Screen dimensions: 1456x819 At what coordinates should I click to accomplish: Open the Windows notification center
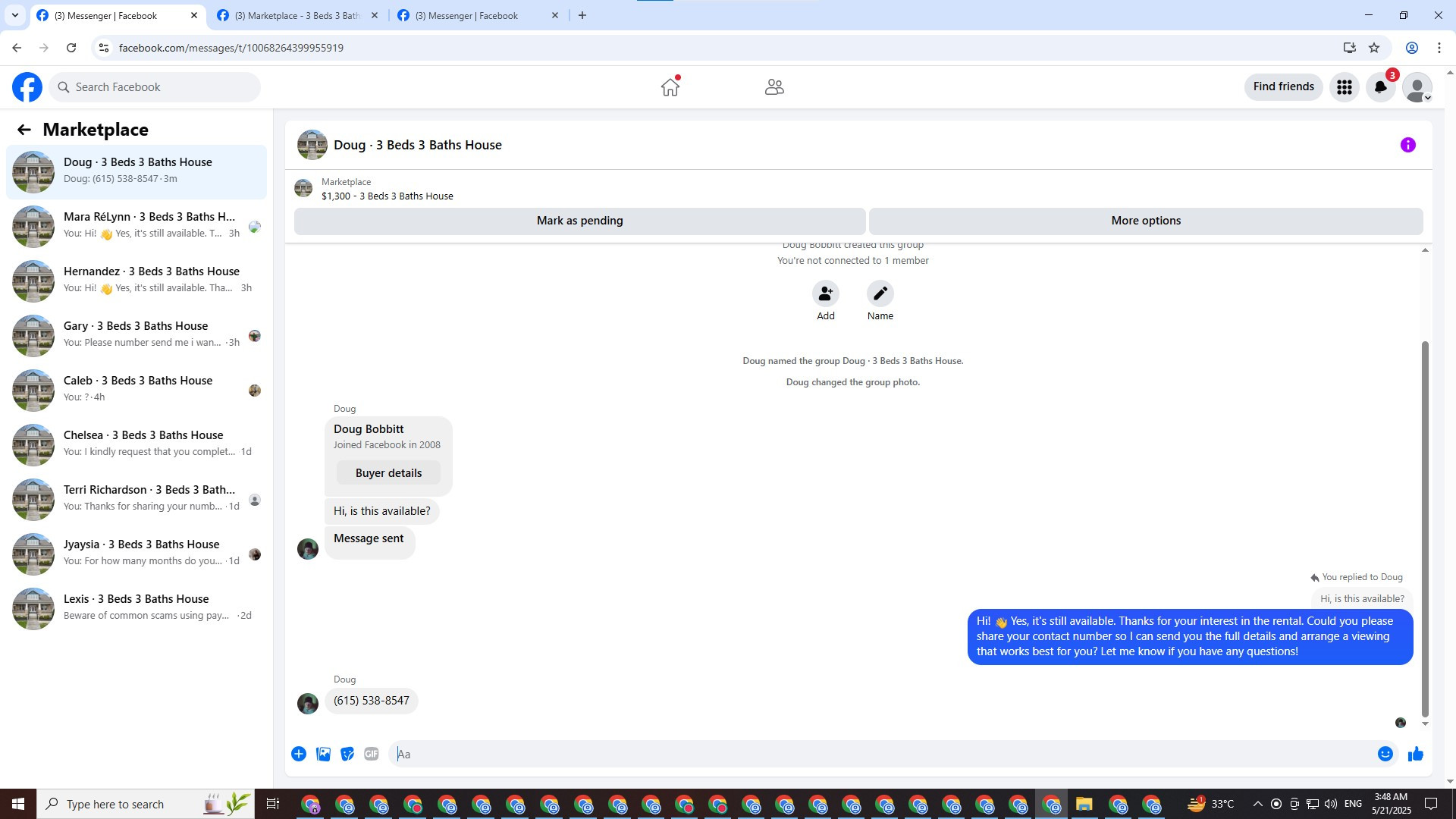[1432, 804]
